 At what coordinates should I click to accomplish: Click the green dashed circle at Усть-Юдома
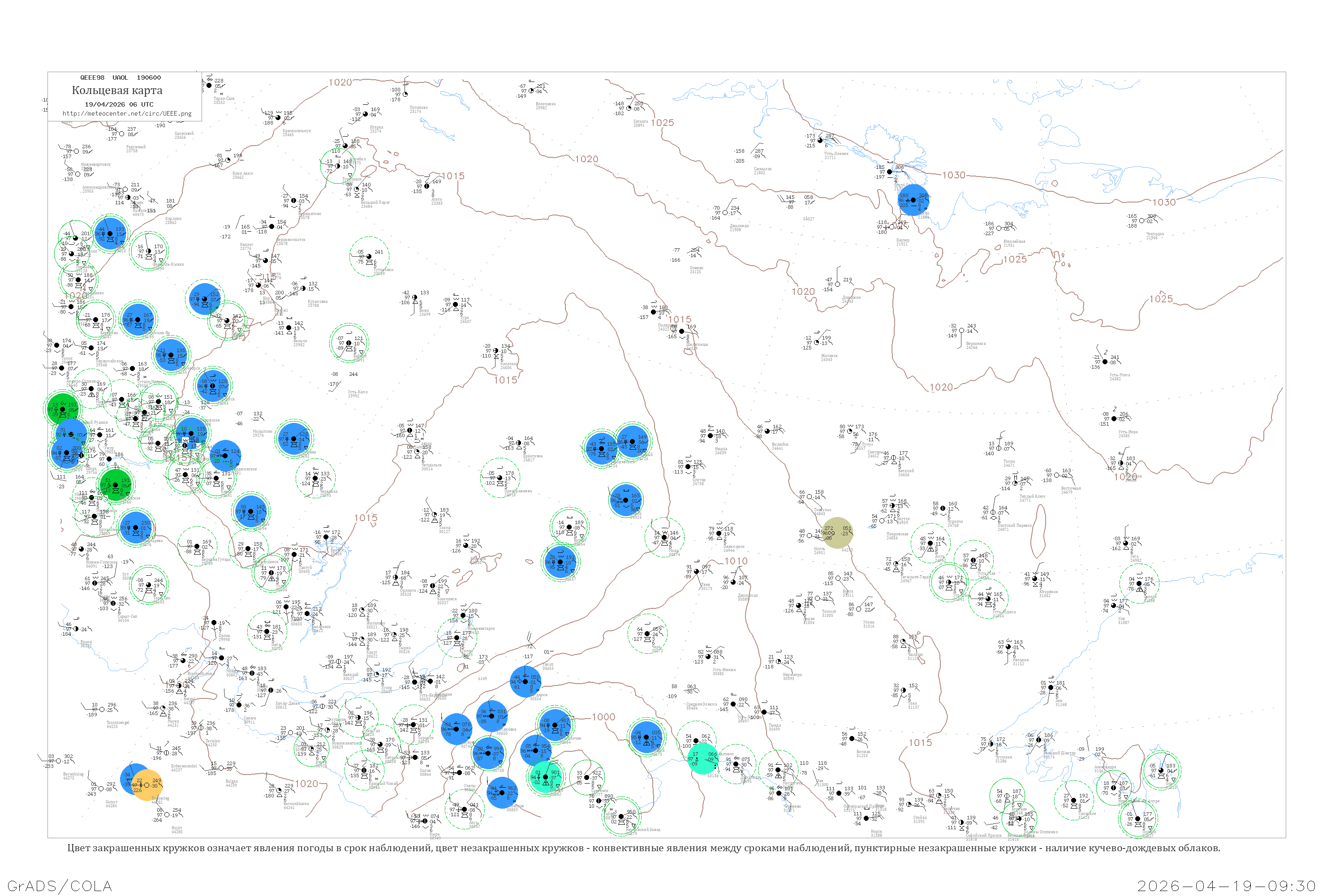[x=988, y=599]
